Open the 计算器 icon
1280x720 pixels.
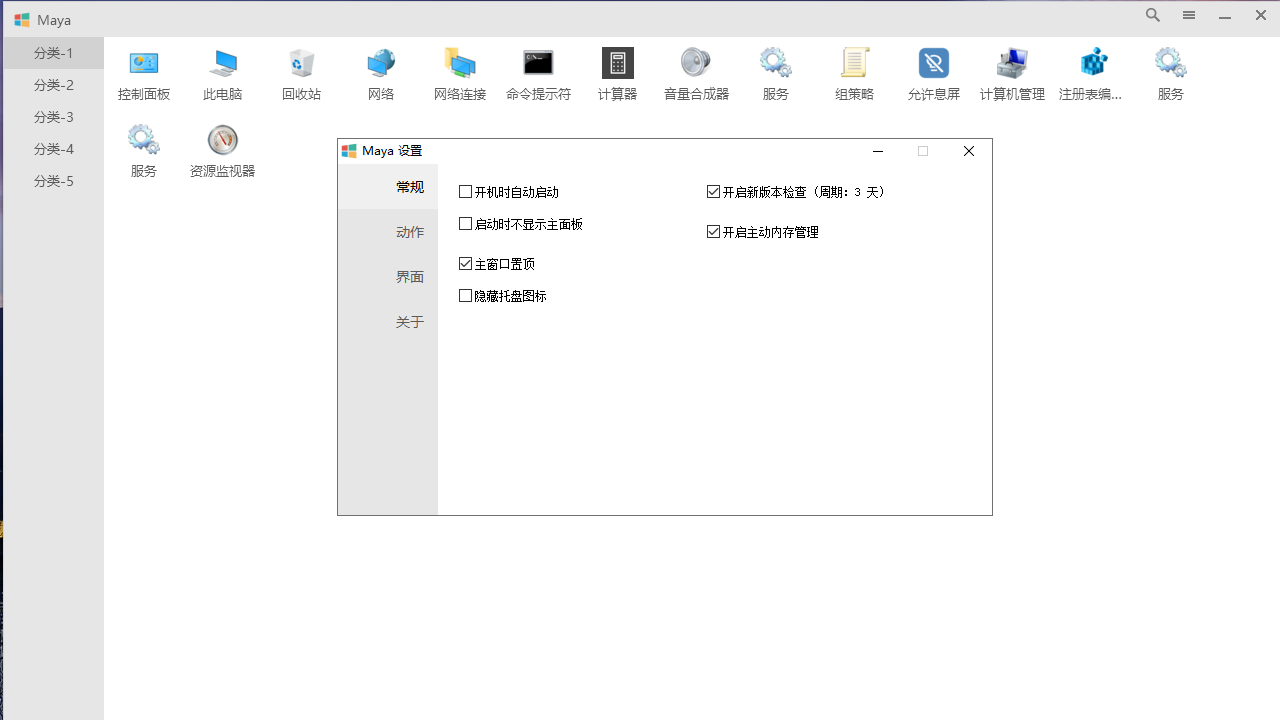(x=617, y=73)
